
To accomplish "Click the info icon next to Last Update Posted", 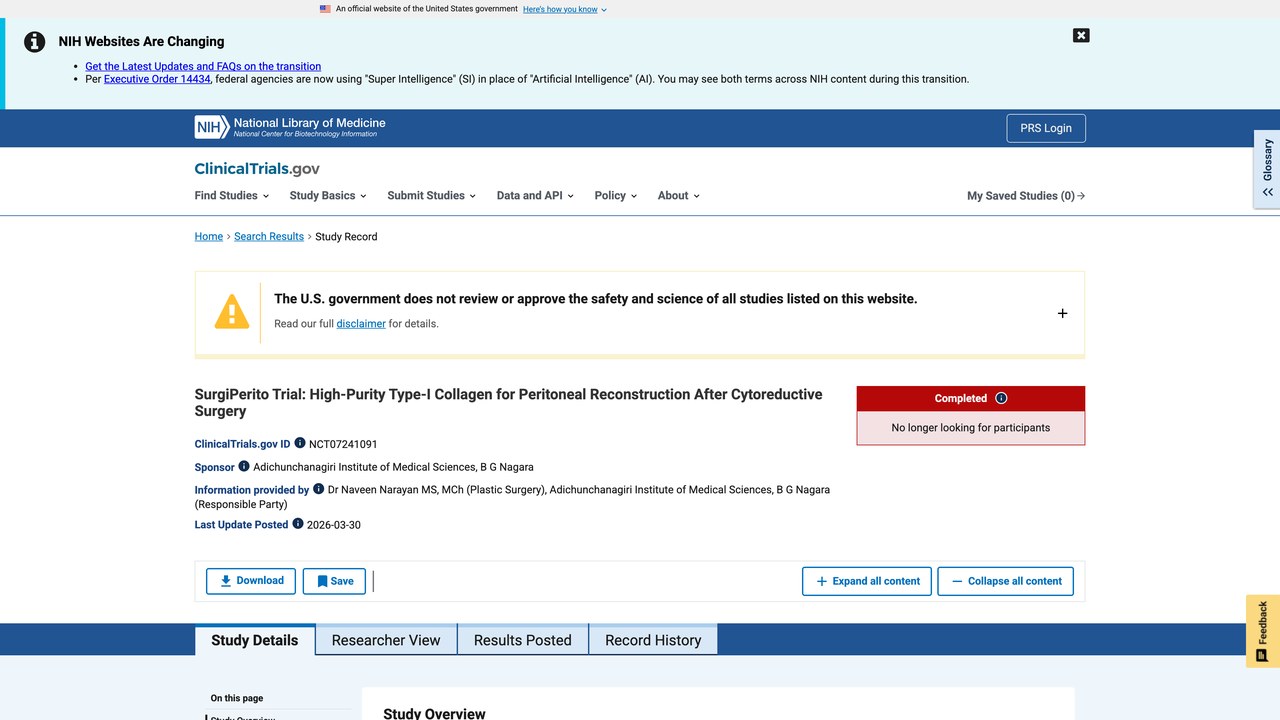I will coord(298,523).
